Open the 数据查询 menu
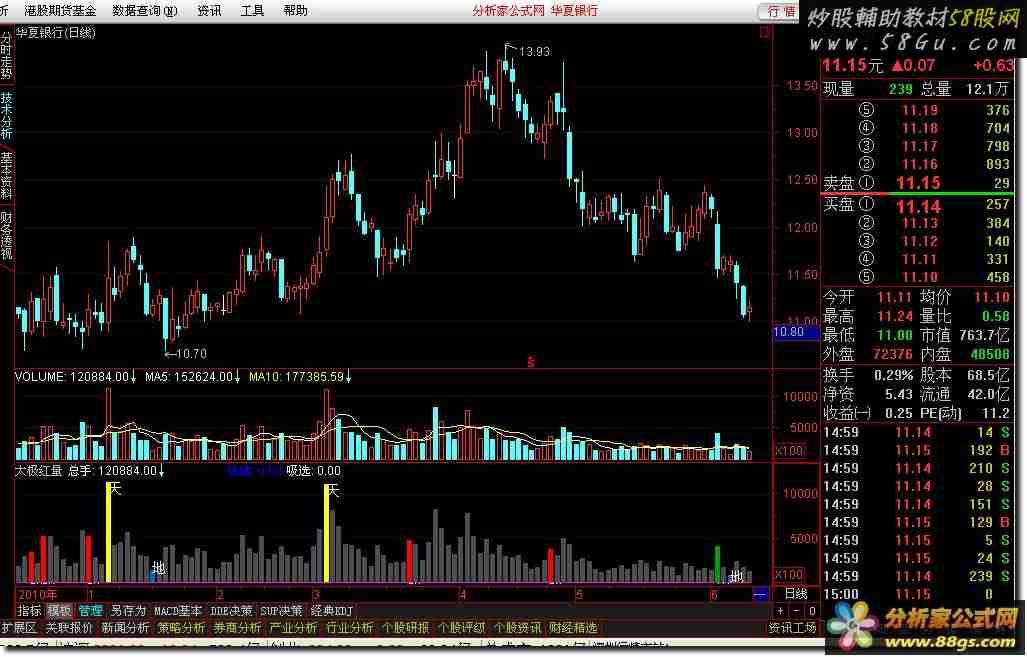1027x657 pixels. [145, 10]
